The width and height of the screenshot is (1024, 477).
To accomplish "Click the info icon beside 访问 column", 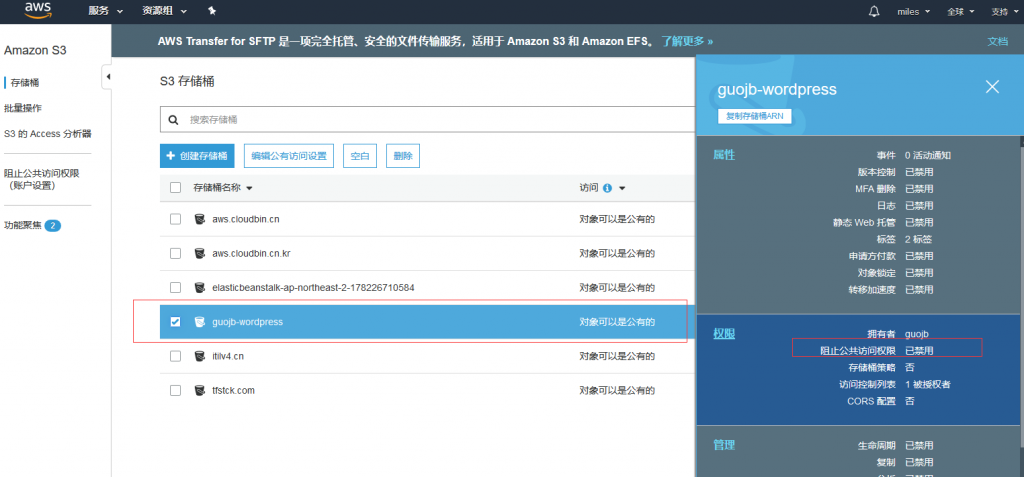I will click(607, 188).
